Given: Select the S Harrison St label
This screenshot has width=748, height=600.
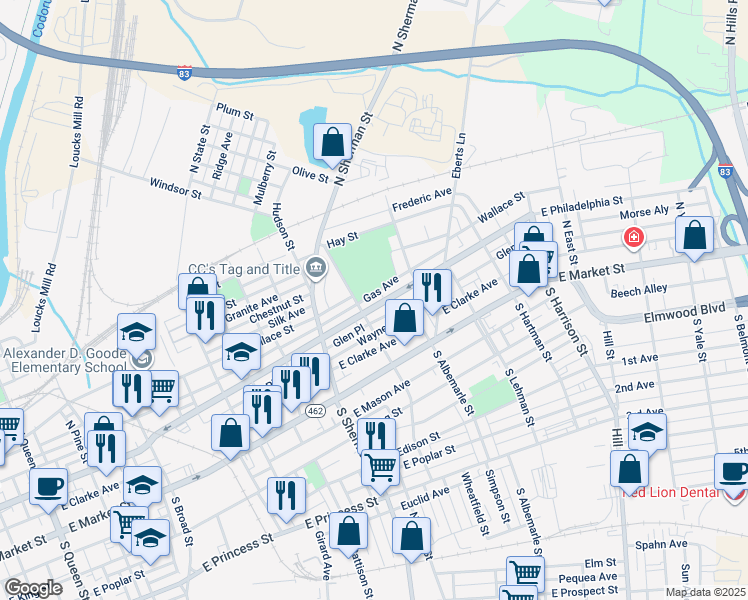Looking at the screenshot, I should [566, 321].
